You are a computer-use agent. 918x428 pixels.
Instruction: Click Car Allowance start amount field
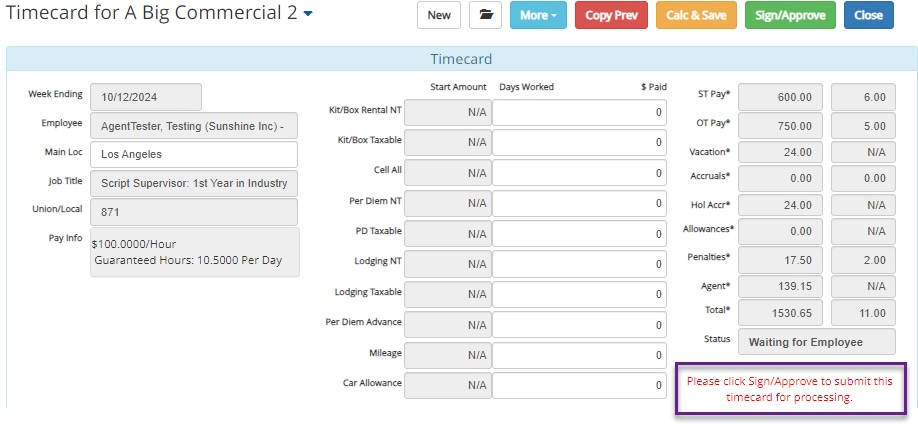tap(448, 385)
